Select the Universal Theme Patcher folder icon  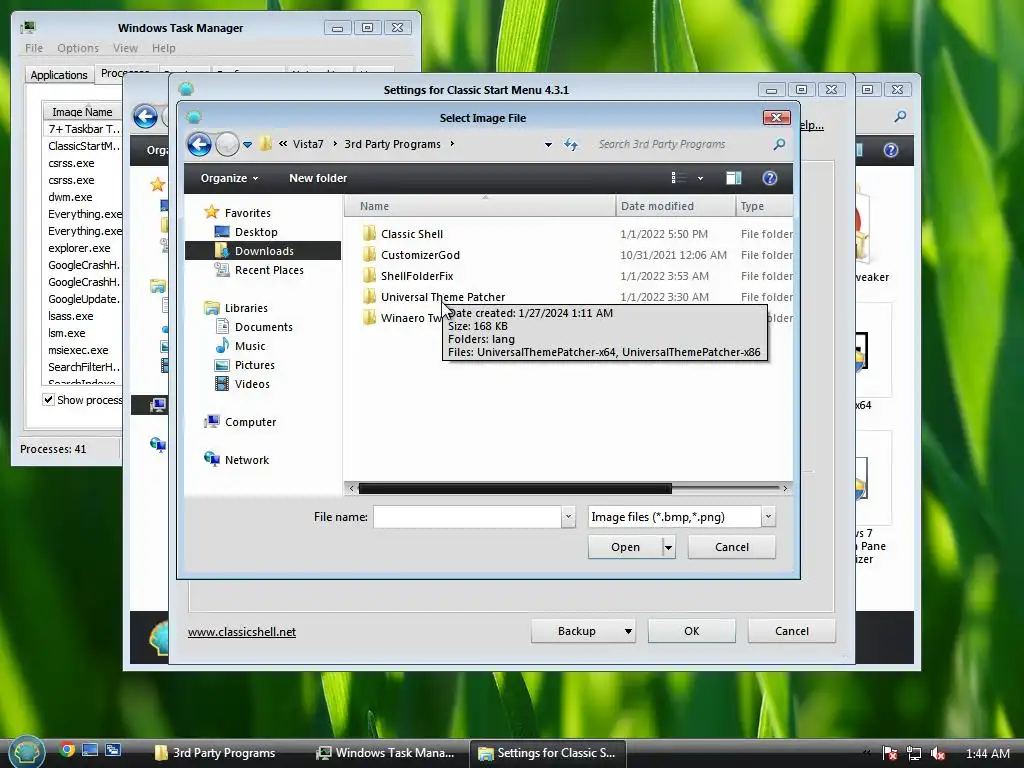pyautogui.click(x=369, y=296)
